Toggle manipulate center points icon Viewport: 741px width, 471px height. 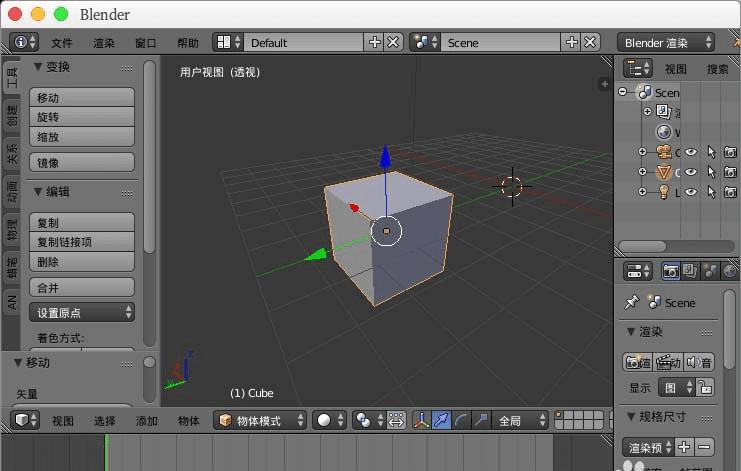pyautogui.click(x=396, y=420)
